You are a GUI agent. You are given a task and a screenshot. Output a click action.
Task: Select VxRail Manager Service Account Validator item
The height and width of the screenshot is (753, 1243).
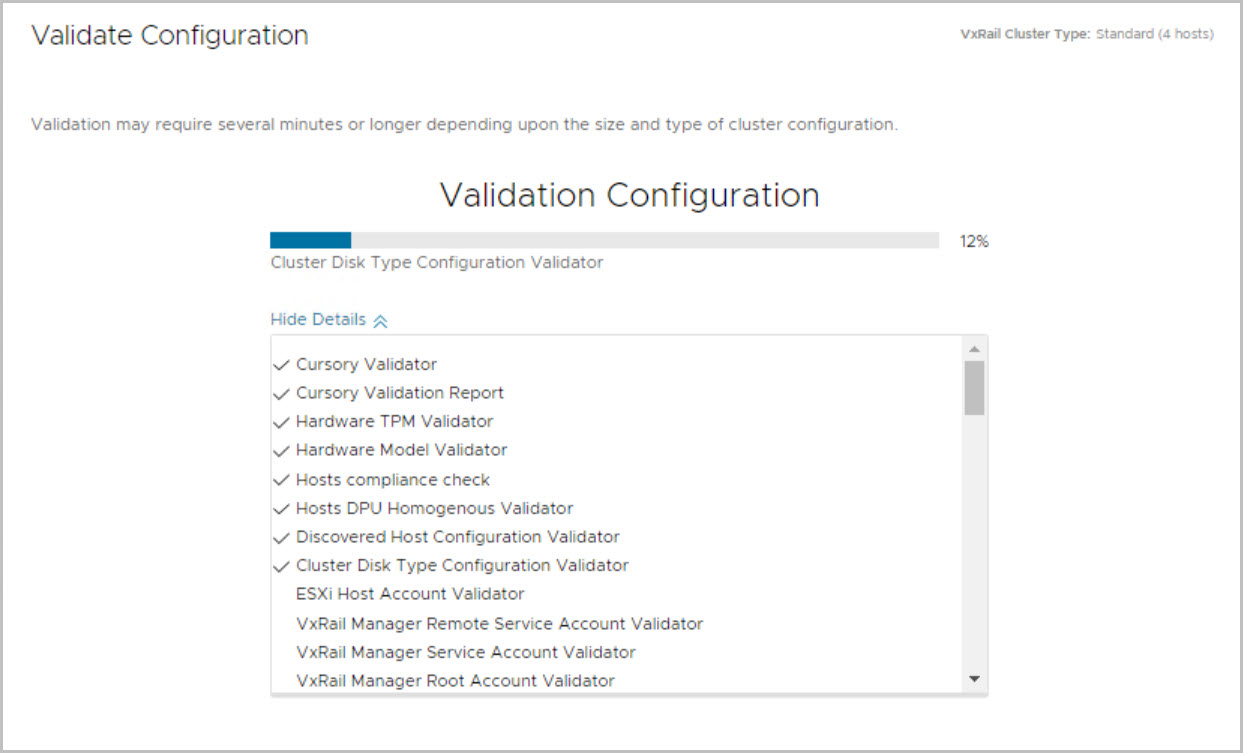[466, 652]
